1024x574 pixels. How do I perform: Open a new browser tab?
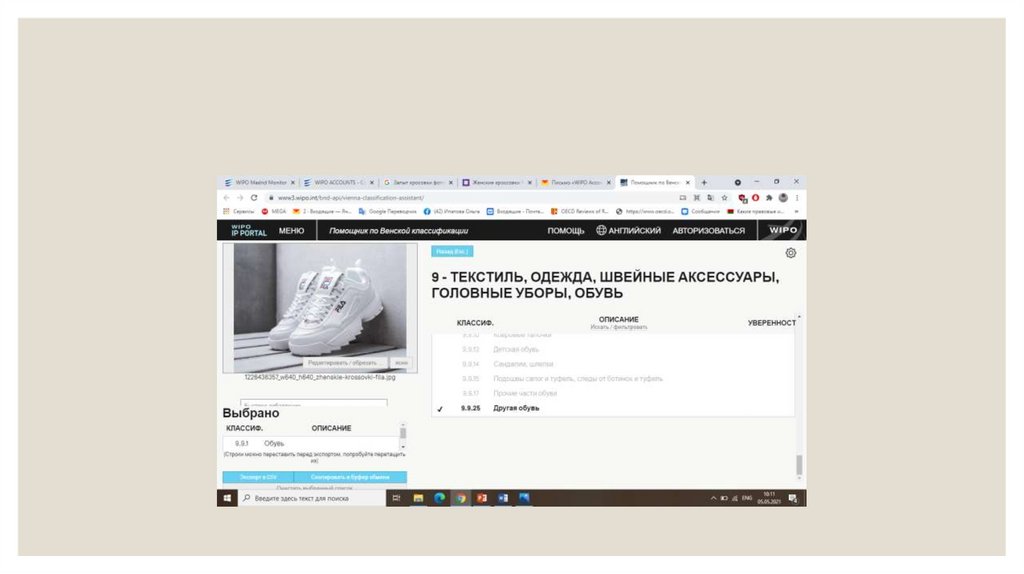[704, 183]
